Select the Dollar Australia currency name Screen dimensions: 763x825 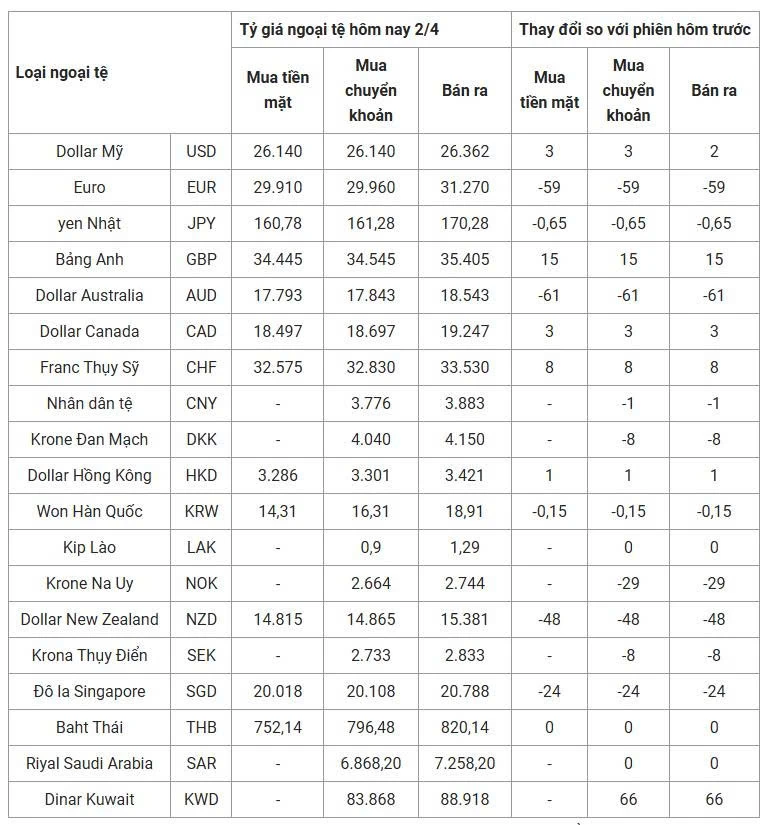pos(90,295)
